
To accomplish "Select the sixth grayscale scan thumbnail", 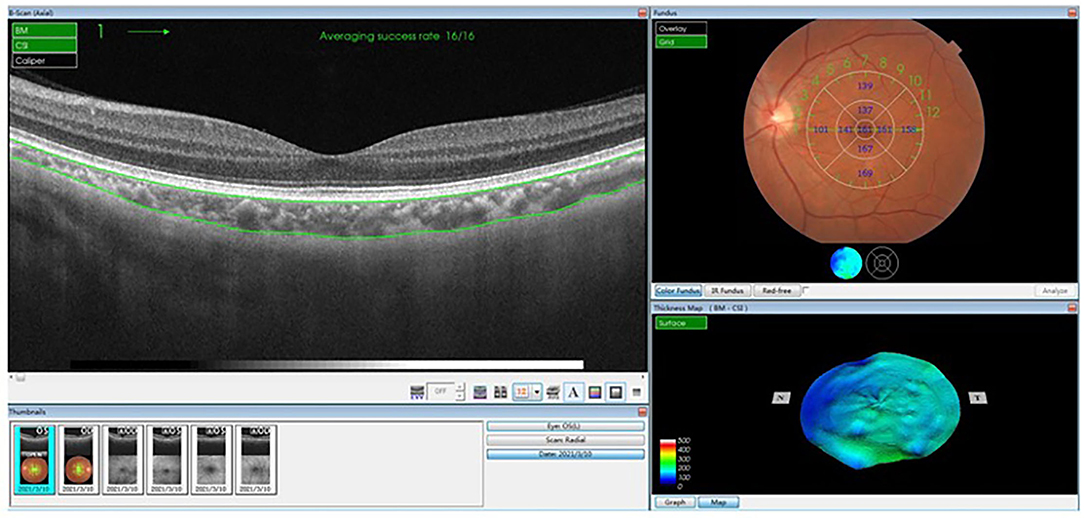I will (255, 459).
